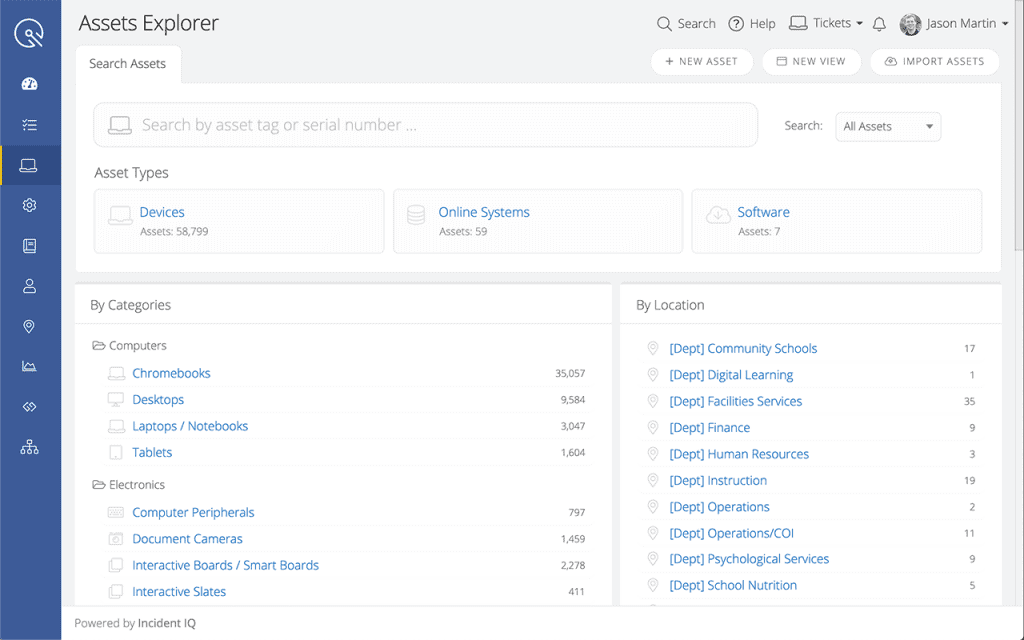This screenshot has height=640, width=1024.
Task: Open the All Assets search filter dropdown
Action: point(887,126)
